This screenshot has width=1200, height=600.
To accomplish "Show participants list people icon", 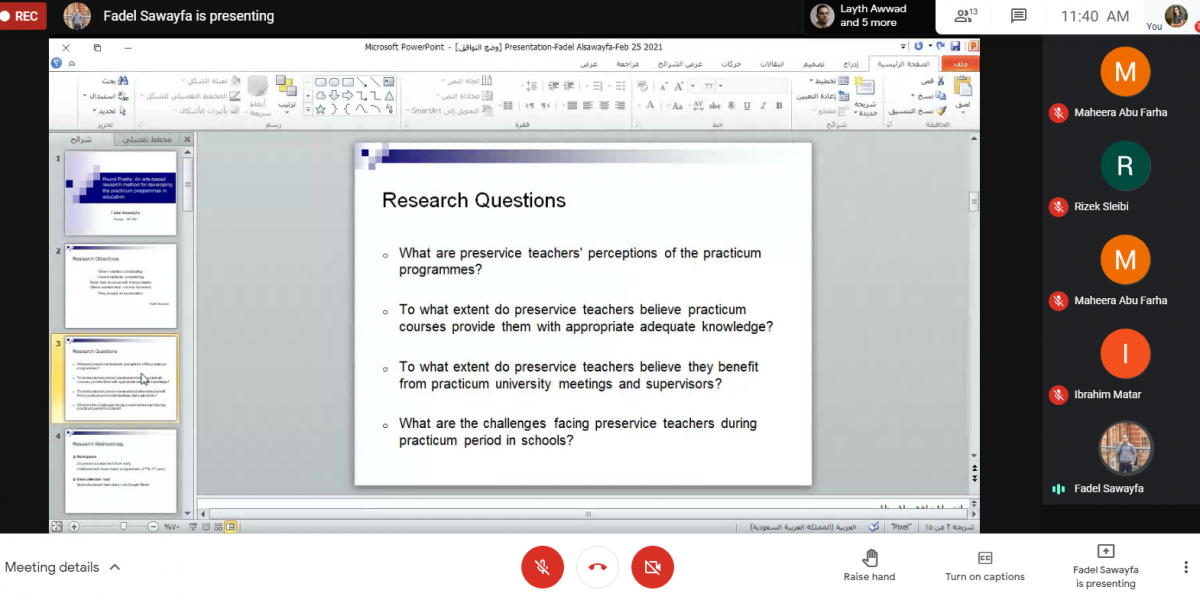I will point(965,16).
